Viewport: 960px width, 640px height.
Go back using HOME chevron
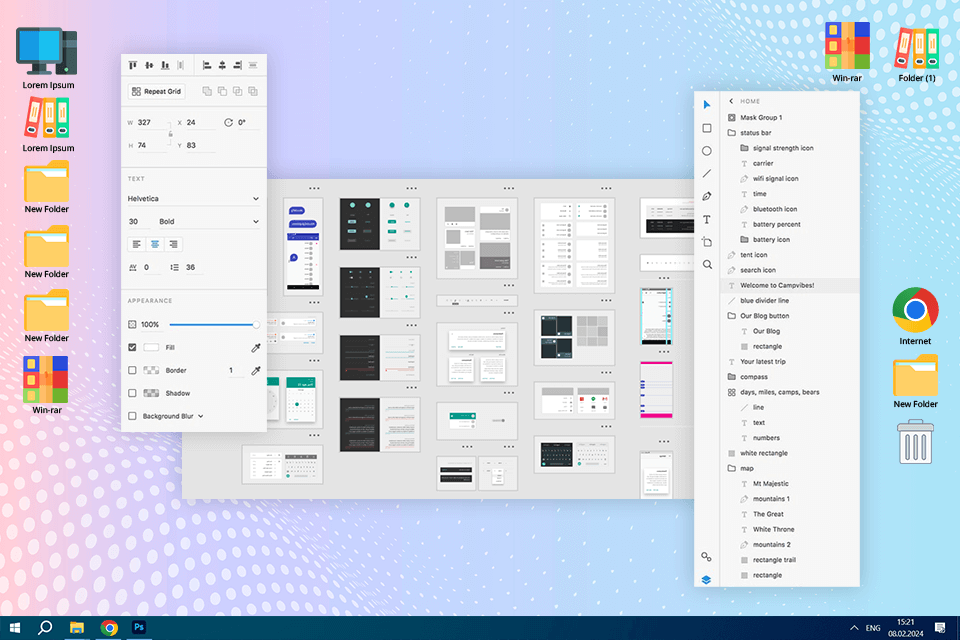[x=731, y=101]
